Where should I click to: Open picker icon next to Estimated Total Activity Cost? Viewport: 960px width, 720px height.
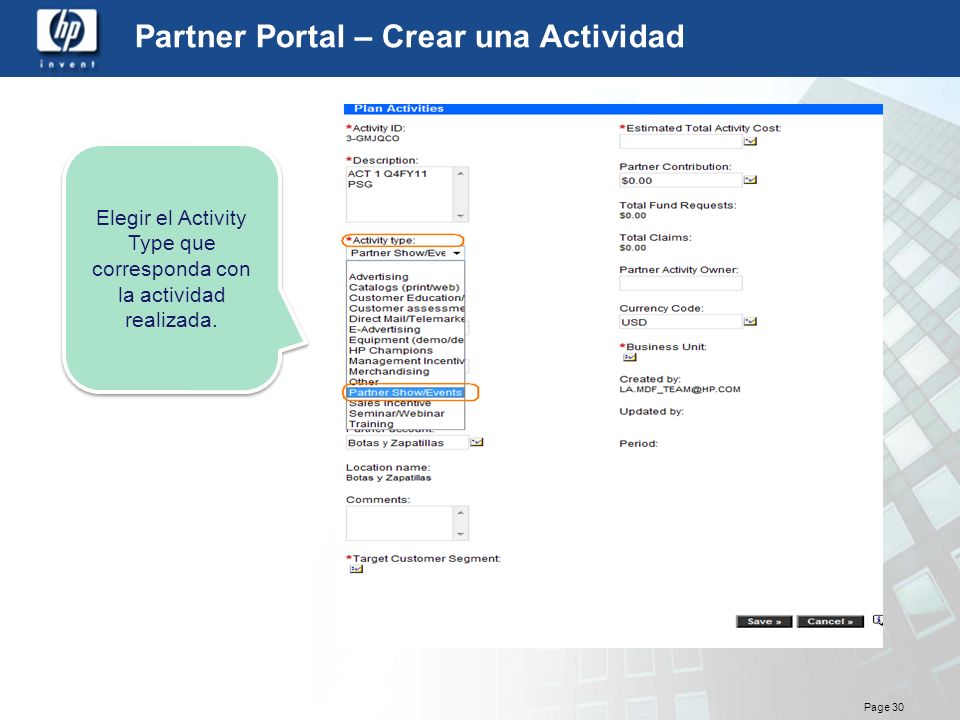click(x=750, y=141)
